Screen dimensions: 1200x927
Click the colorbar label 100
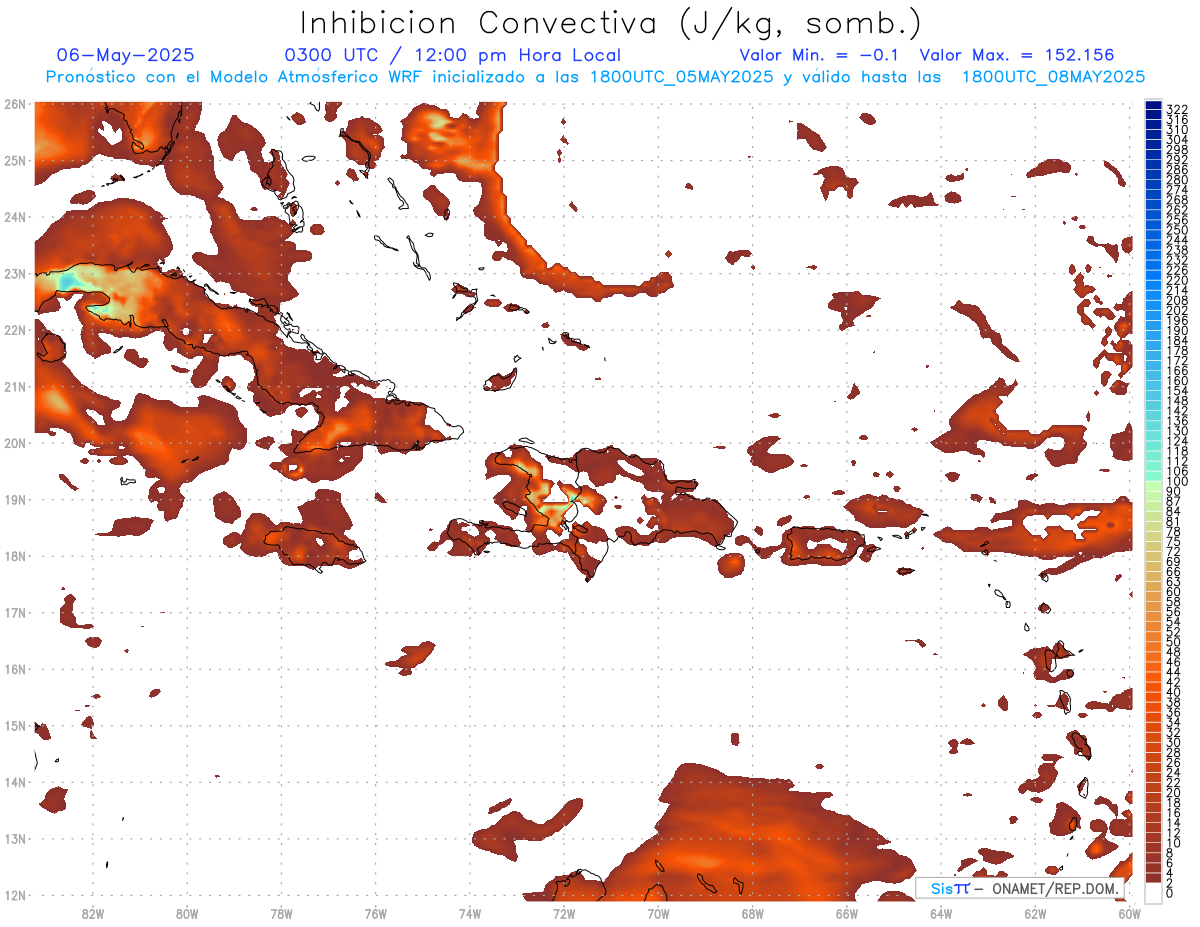[1176, 481]
